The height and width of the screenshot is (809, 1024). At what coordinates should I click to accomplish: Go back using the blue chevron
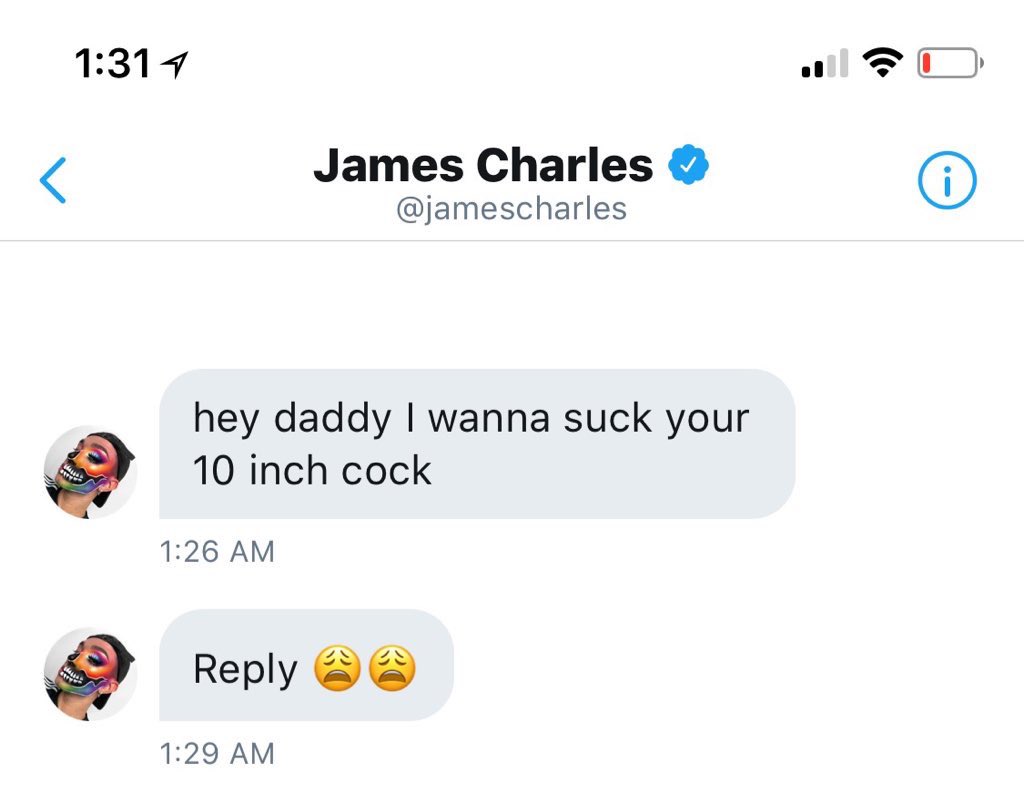[53, 180]
